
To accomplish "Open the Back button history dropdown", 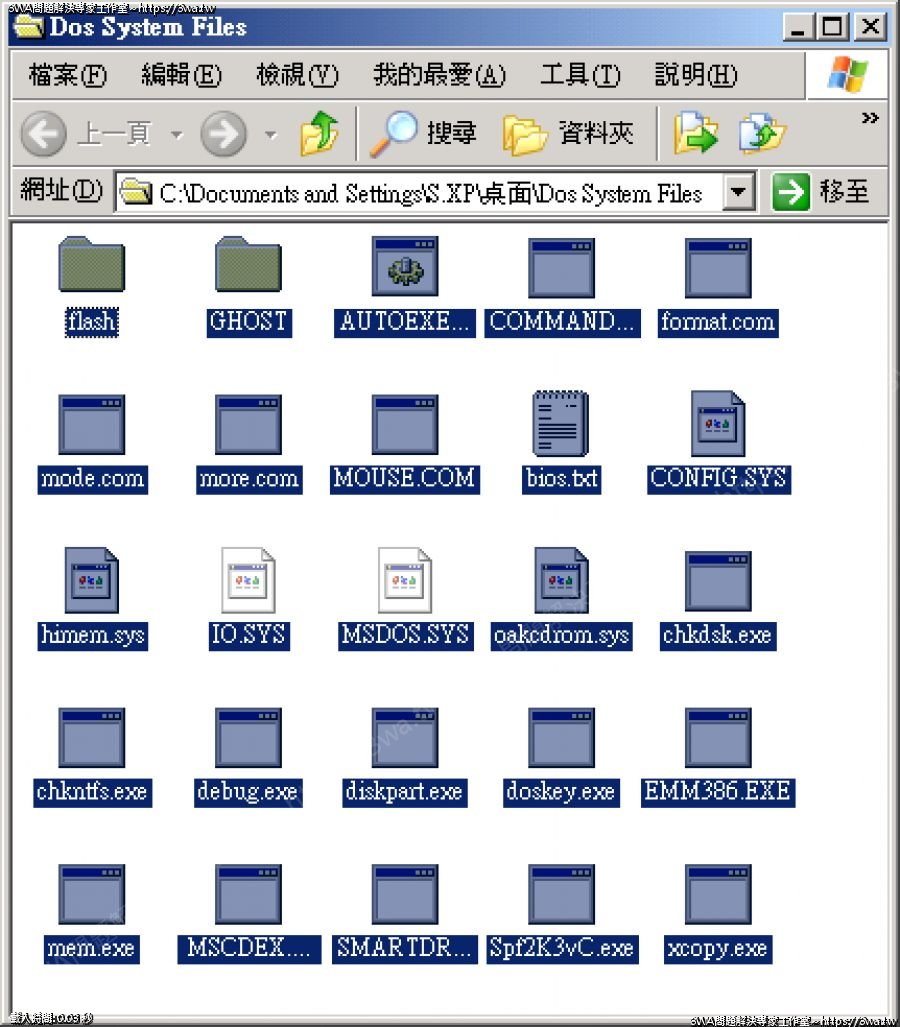I will coord(177,134).
